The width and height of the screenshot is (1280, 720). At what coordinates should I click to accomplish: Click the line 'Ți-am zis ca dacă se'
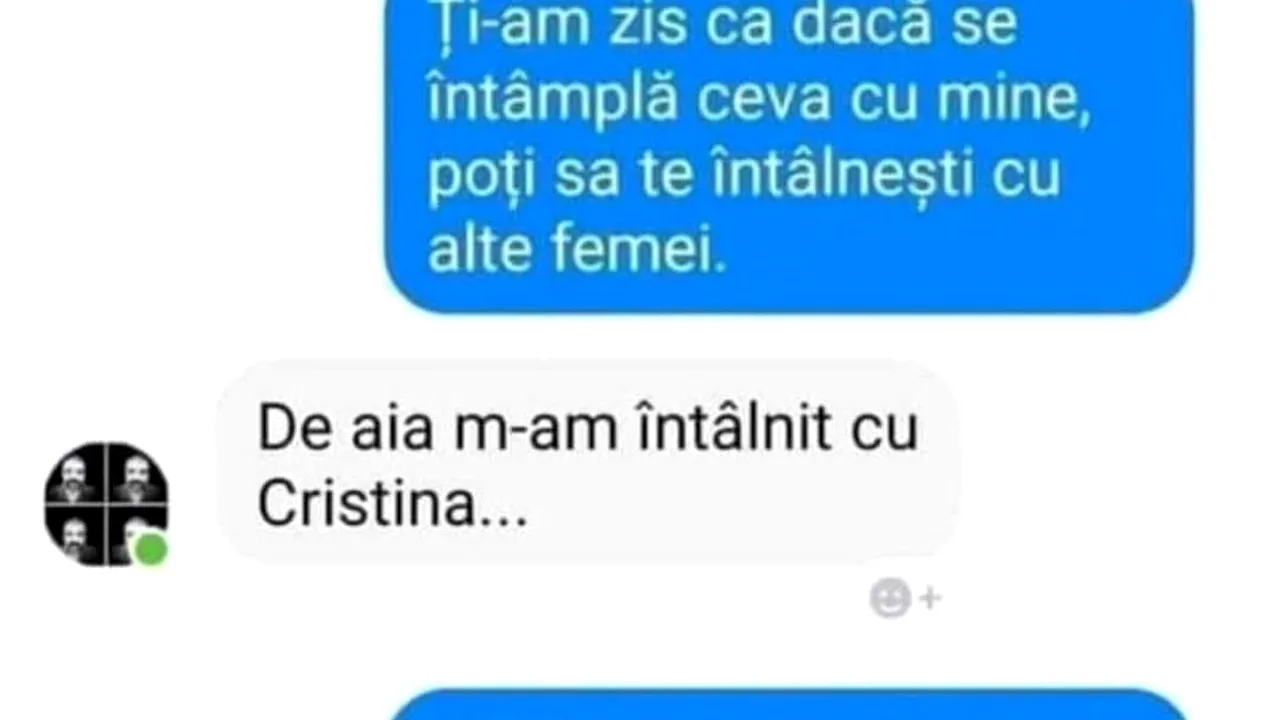(722, 27)
